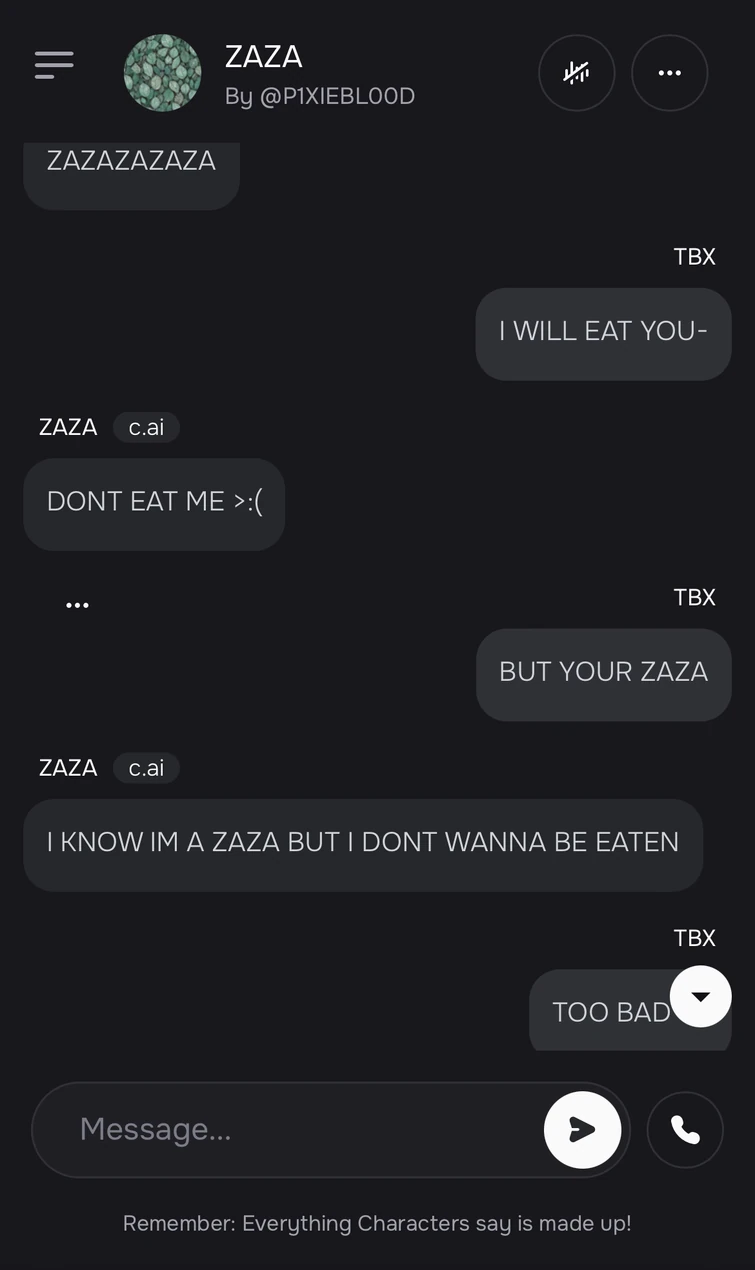Tap the ZAZAZAZAZA message bubble
Image resolution: width=755 pixels, height=1270 pixels.
pyautogui.click(x=131, y=170)
